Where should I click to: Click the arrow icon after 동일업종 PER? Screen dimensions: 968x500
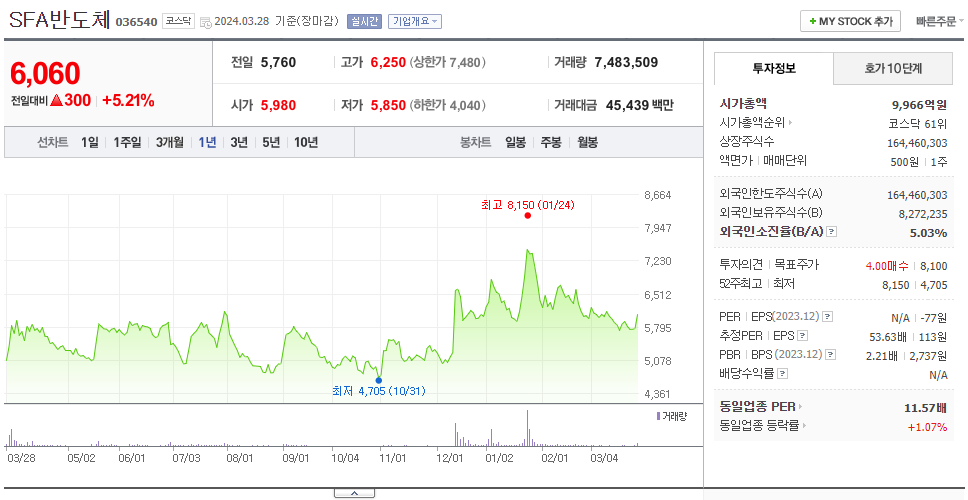[801, 407]
